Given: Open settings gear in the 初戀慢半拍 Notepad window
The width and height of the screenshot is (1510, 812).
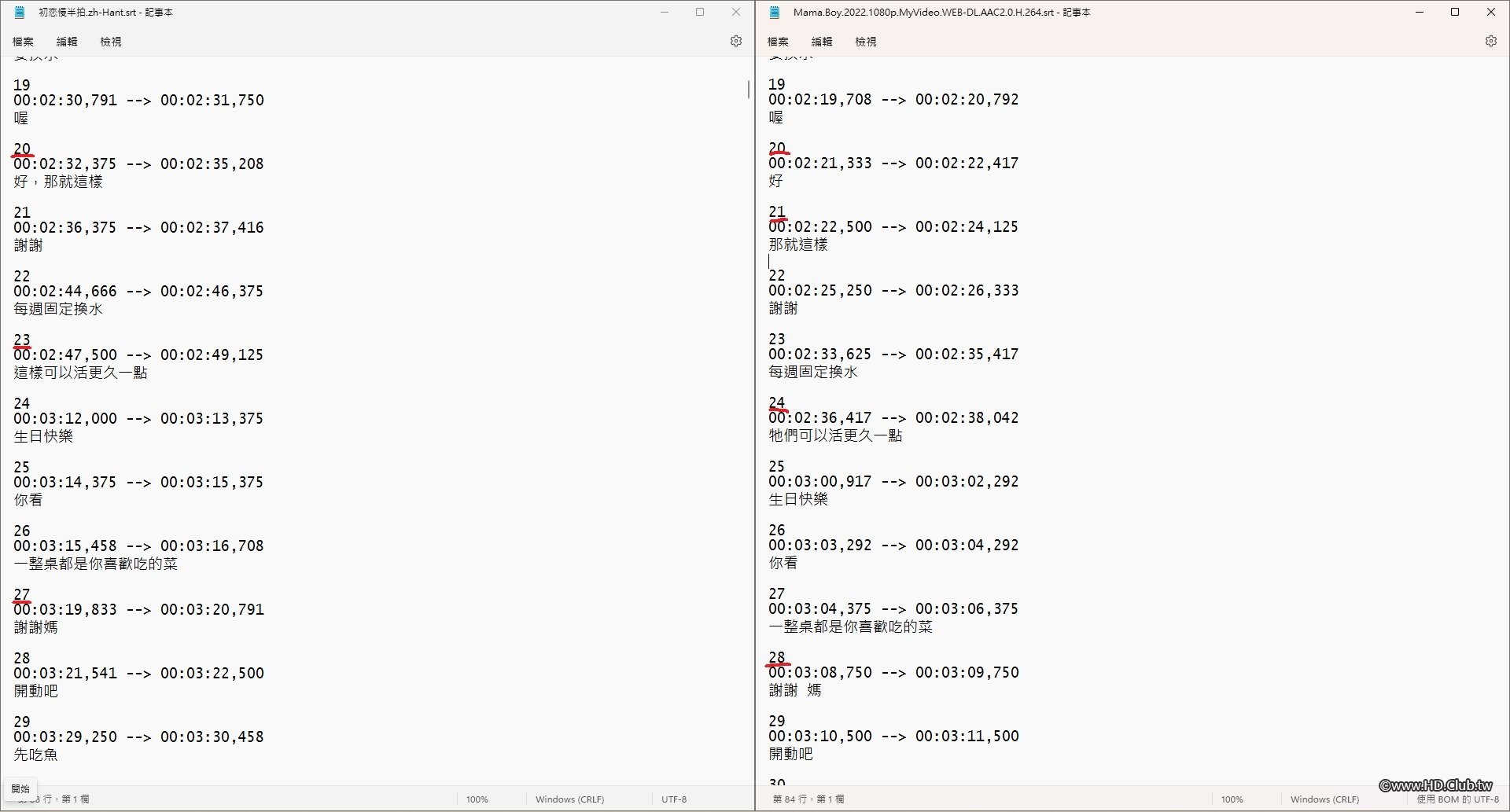Looking at the screenshot, I should coord(736,41).
